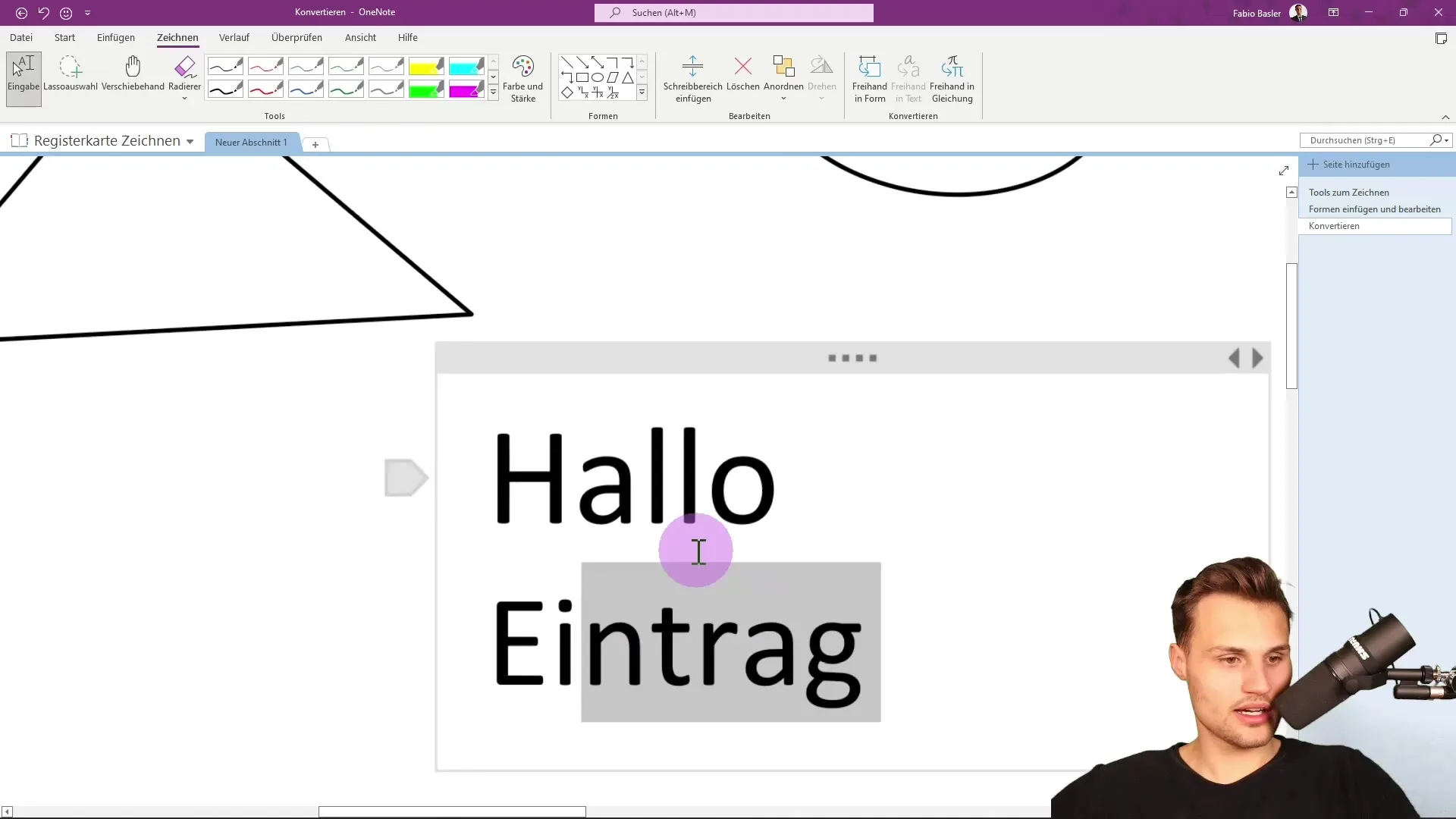Choose the magenta highlighter
The height and width of the screenshot is (819, 1456).
[466, 89]
